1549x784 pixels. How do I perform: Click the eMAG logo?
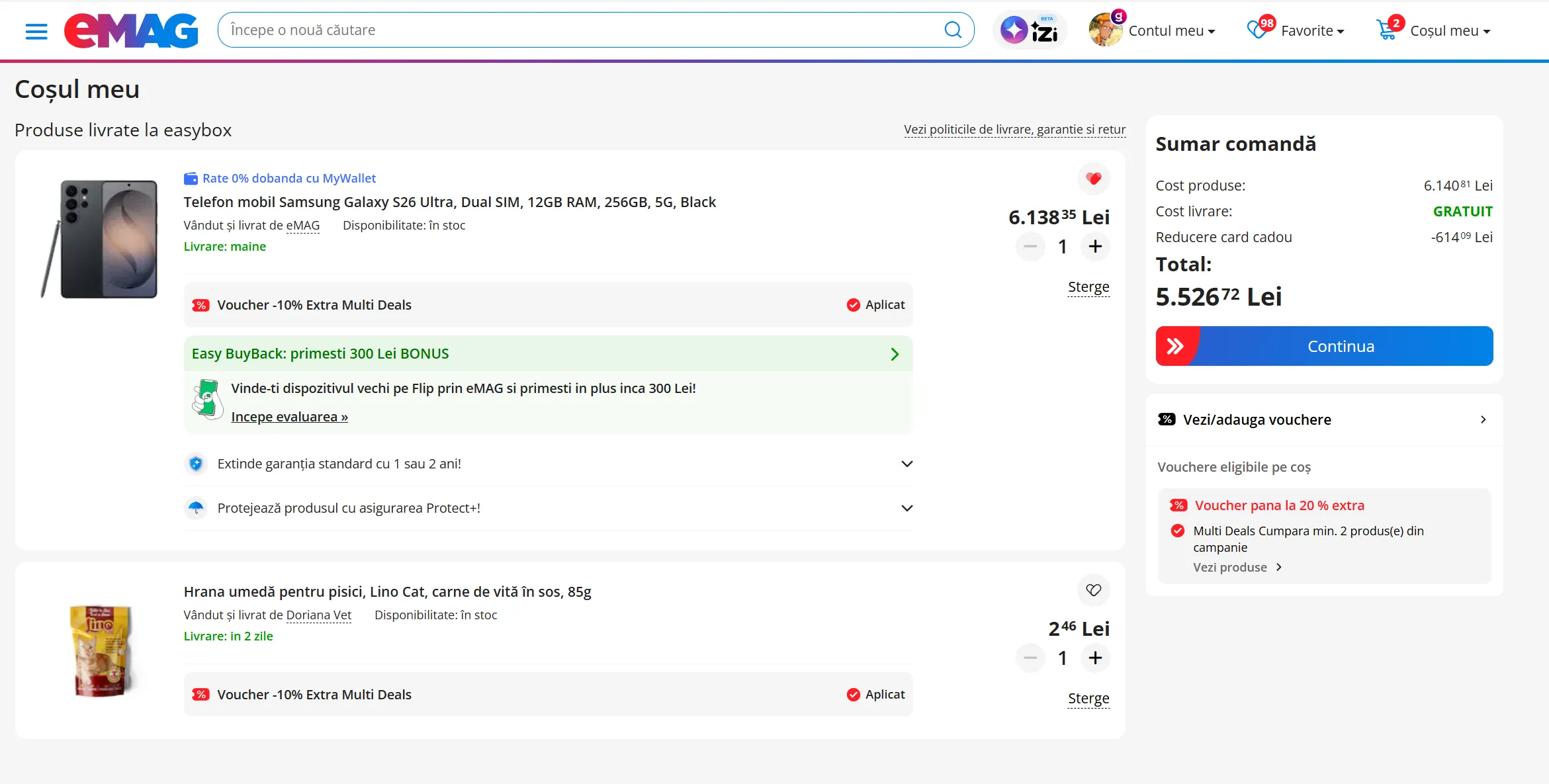click(131, 30)
